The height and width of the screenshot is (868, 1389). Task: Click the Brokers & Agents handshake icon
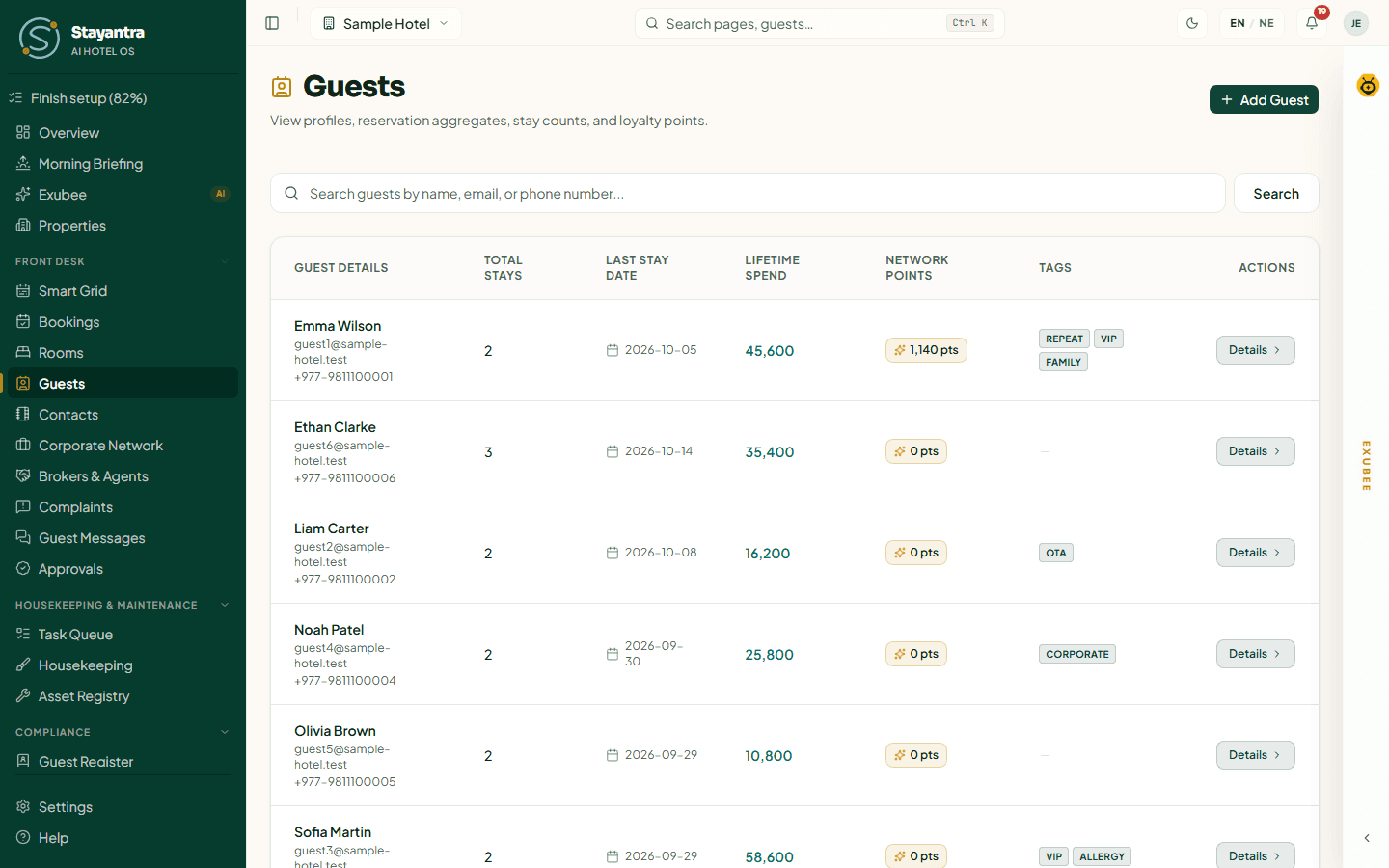click(x=23, y=475)
